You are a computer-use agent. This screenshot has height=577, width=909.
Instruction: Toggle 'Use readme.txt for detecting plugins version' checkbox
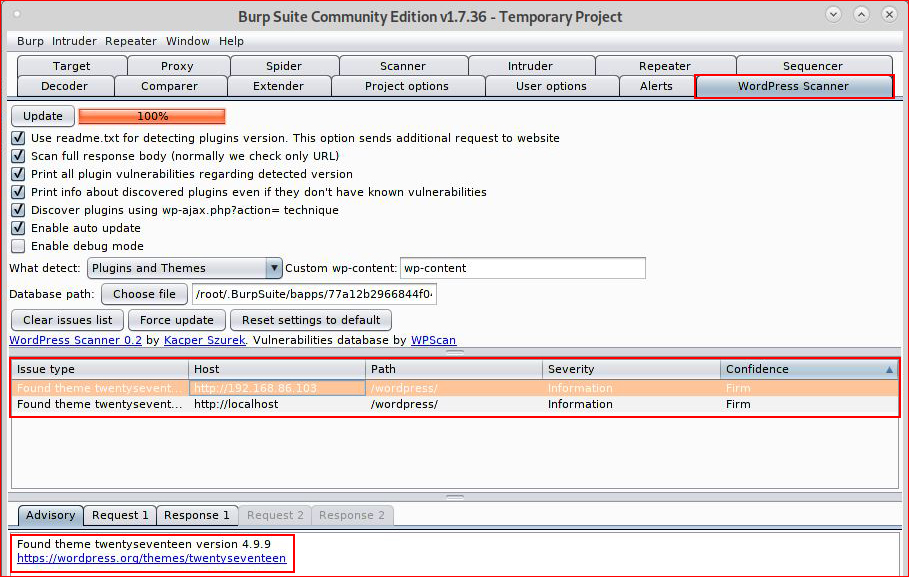tap(18, 138)
